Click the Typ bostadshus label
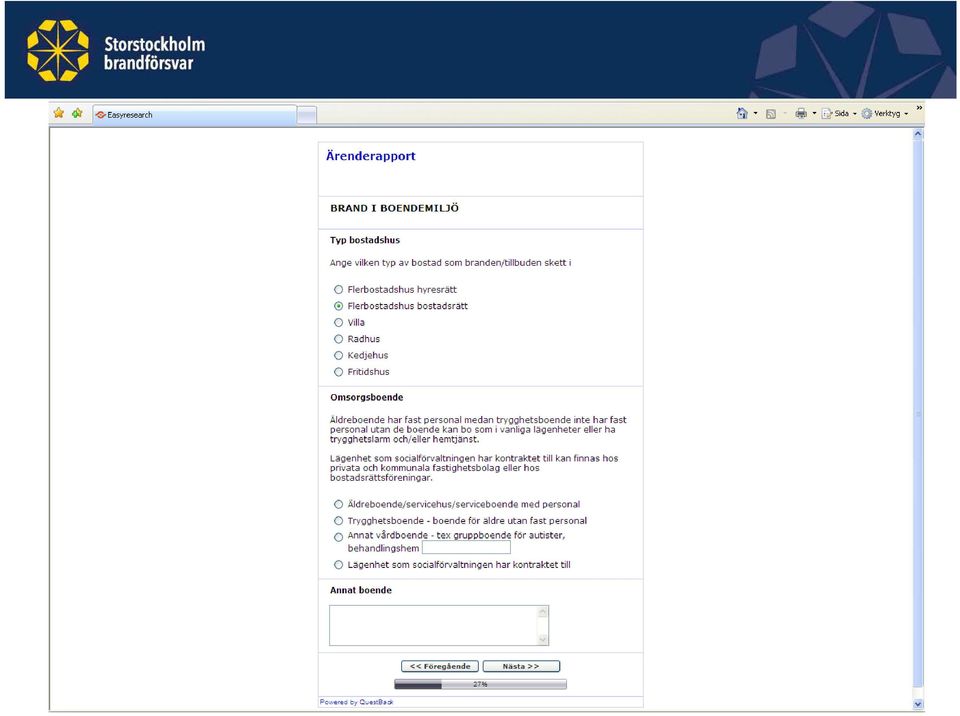The width and height of the screenshot is (960, 716). click(365, 240)
